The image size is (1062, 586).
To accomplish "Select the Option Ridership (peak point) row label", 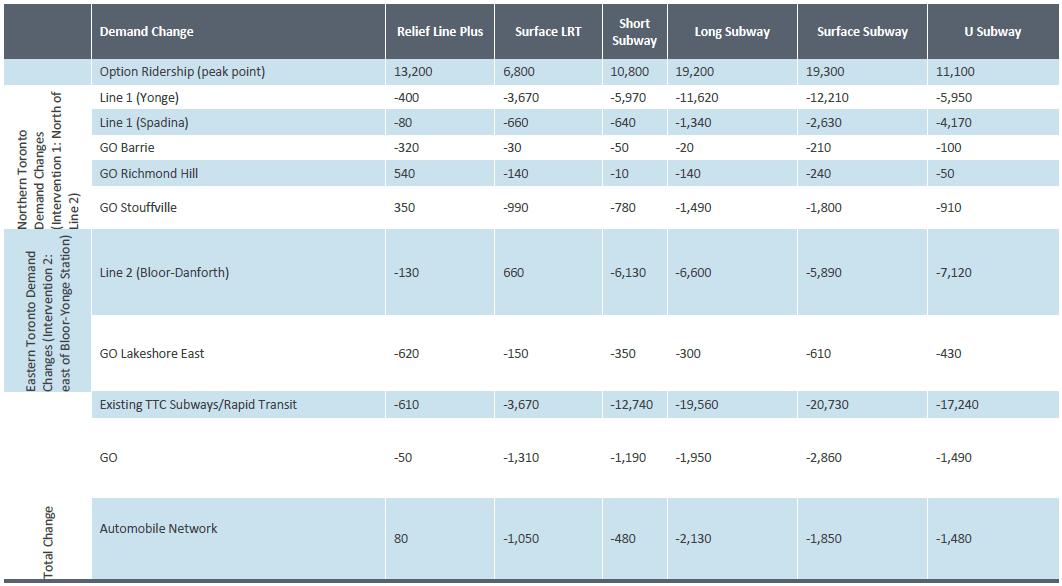I will click(182, 72).
